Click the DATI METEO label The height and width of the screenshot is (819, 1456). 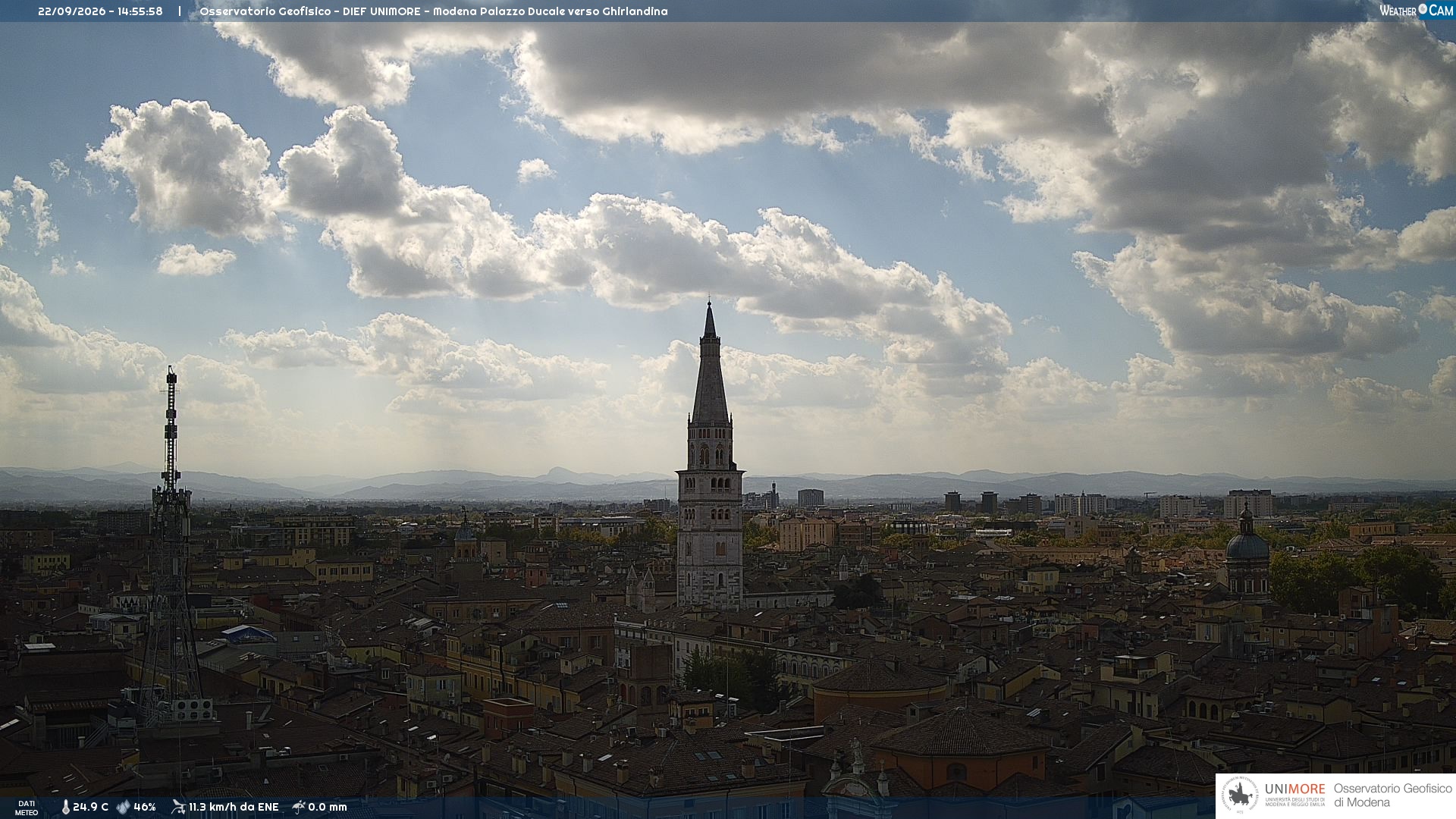click(27, 808)
